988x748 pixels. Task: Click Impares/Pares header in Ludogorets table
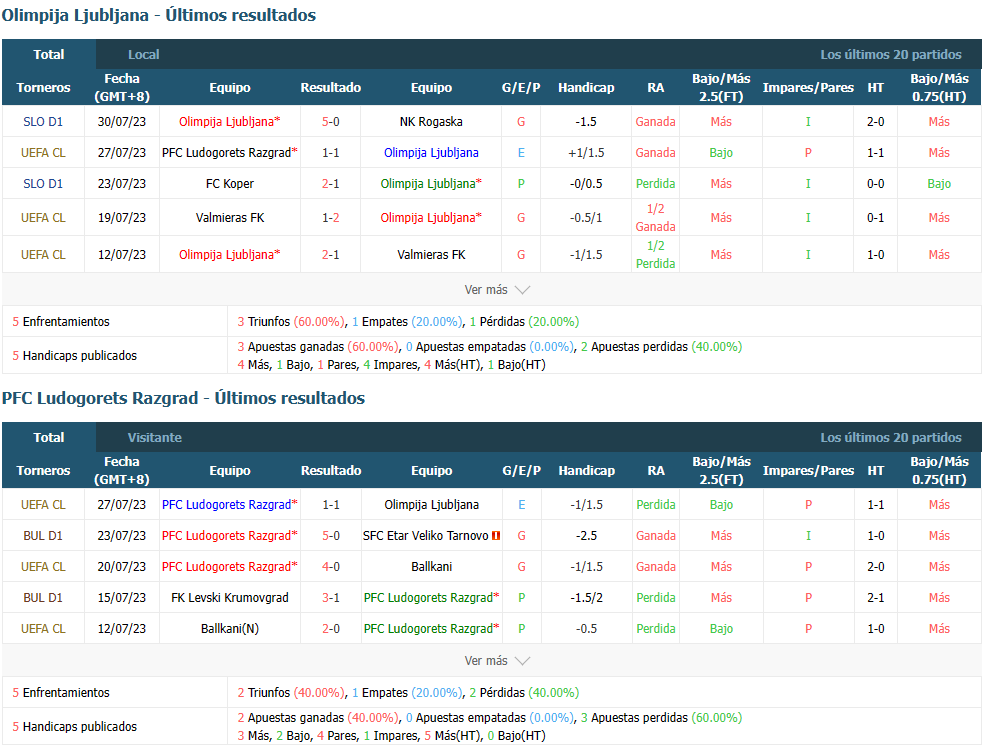(808, 470)
